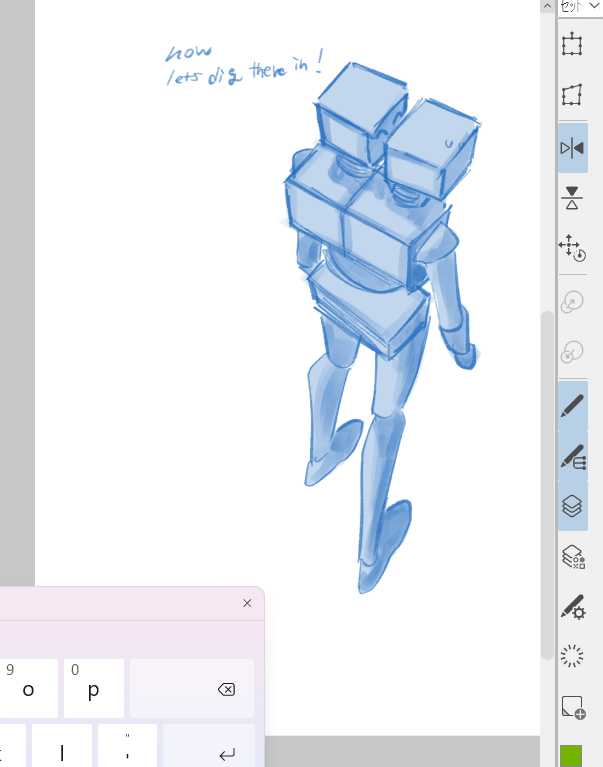This screenshot has height=767, width=603.
Task: Click the upper greyed-out circle arrow icon
Action: click(x=572, y=302)
